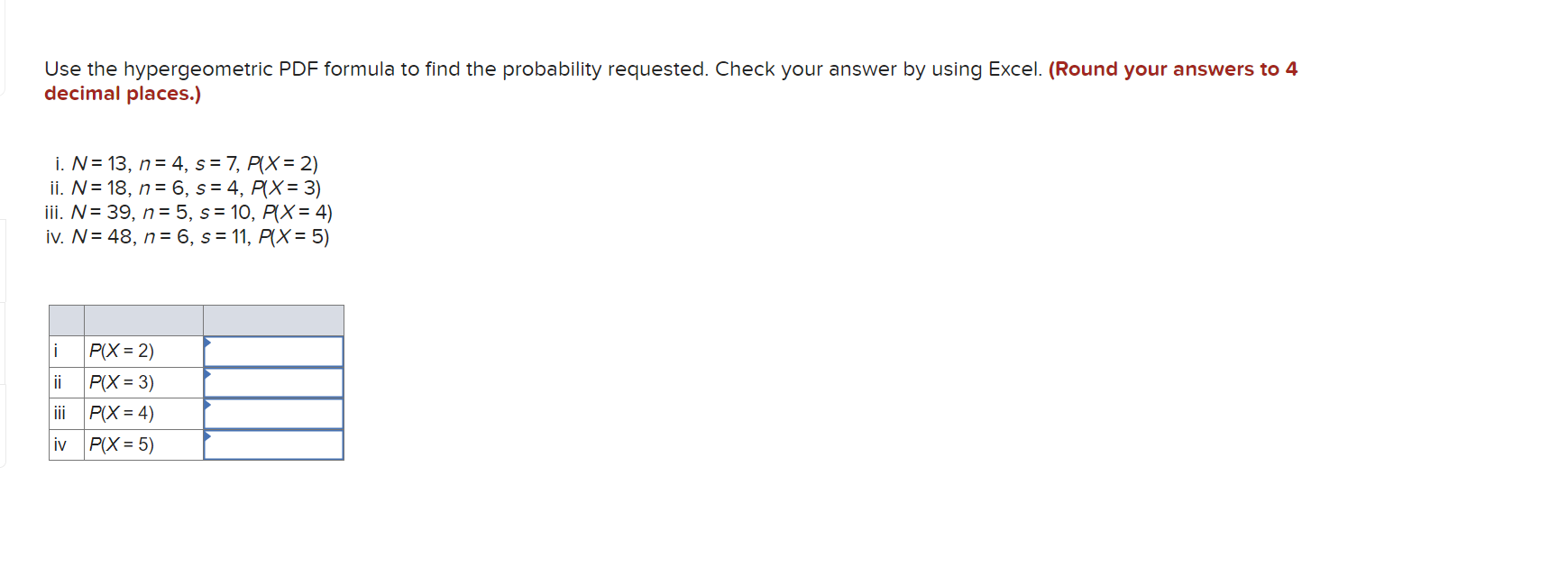The height and width of the screenshot is (586, 1568).
Task: Click the shaded header cell above the probability column
Action: coord(142,320)
